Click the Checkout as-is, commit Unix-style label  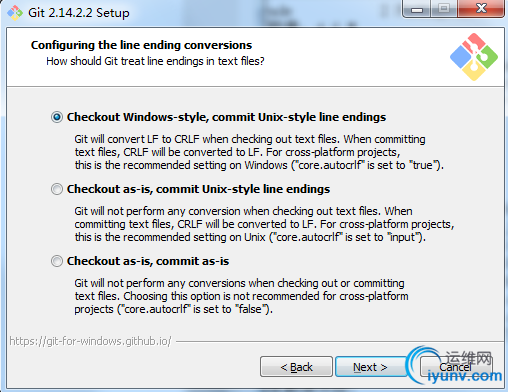[x=198, y=189]
